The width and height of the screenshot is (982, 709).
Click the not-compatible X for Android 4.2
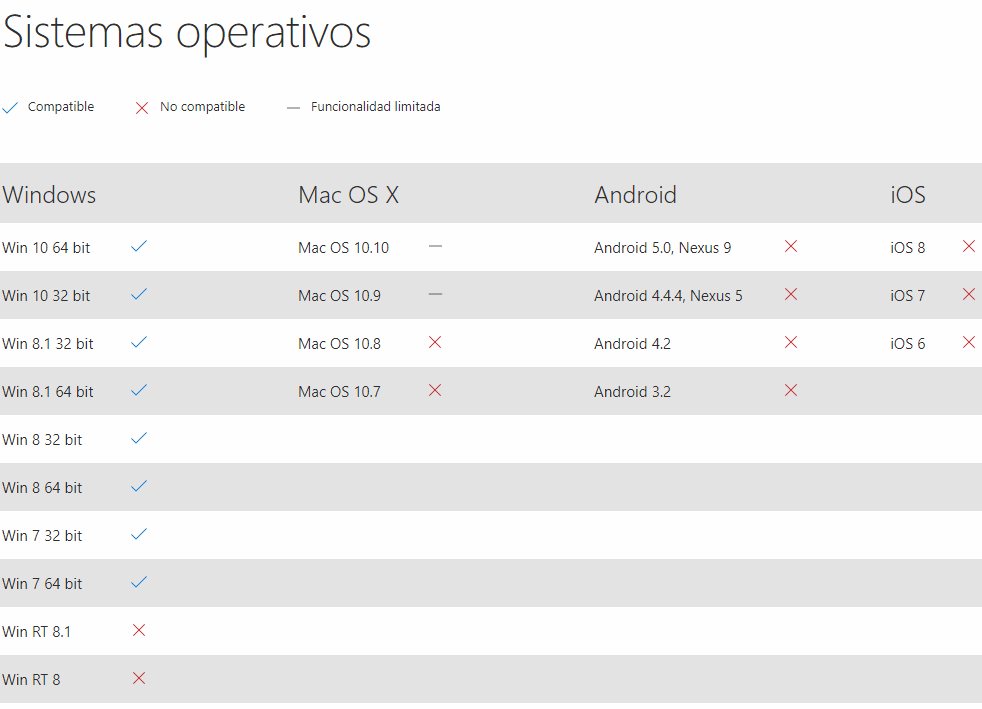tap(791, 342)
